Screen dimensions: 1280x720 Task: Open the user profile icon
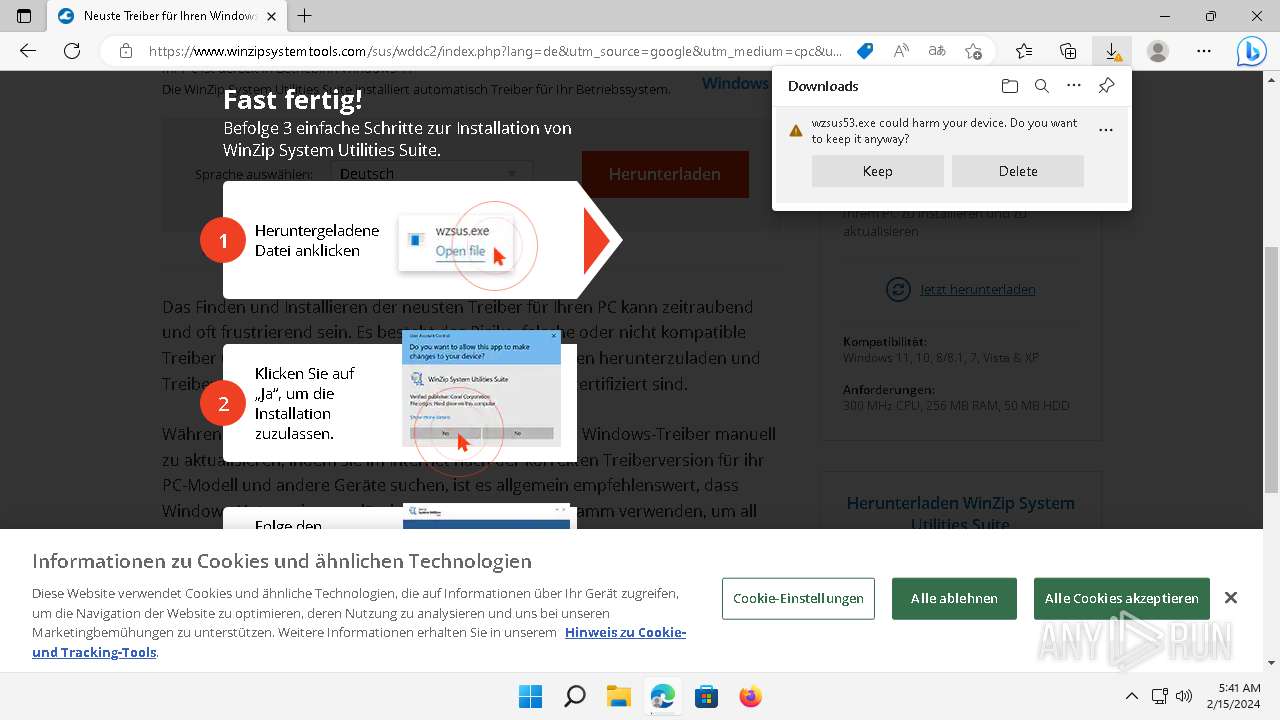(x=1157, y=51)
